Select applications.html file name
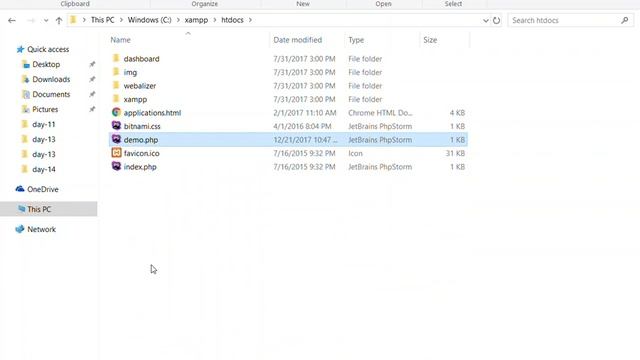 (x=152, y=113)
